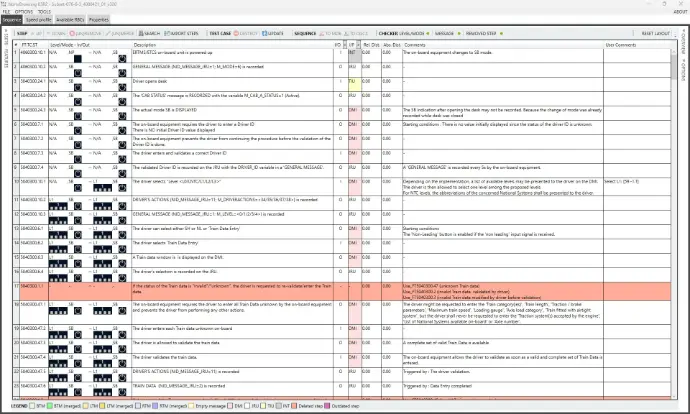690x414 pixels.
Task: Switch to the Available RBCs tab
Action: pyautogui.click(x=72, y=19)
